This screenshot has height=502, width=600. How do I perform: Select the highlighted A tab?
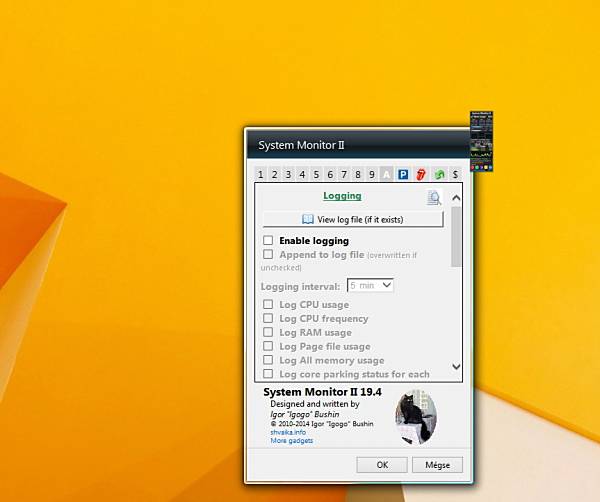coord(386,174)
